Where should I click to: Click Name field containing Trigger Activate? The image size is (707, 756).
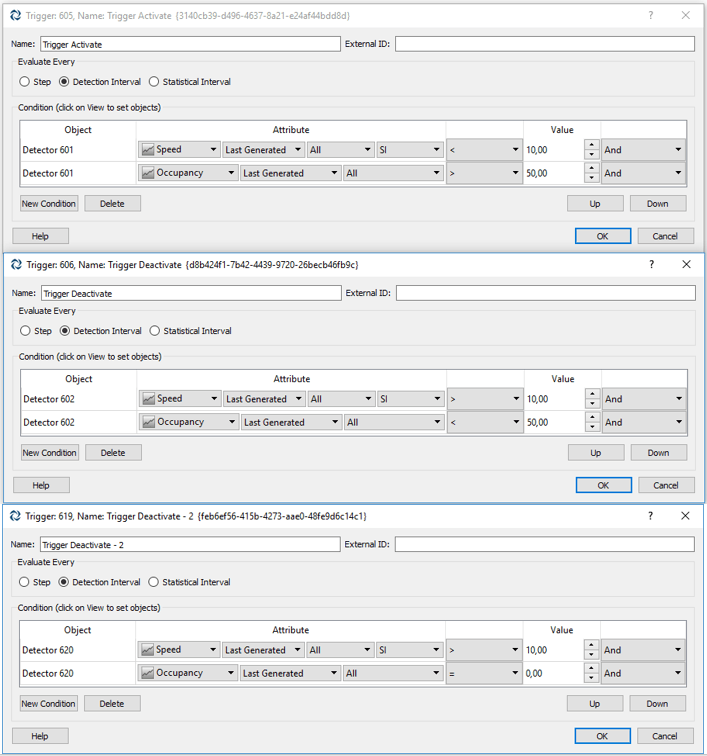click(x=190, y=44)
